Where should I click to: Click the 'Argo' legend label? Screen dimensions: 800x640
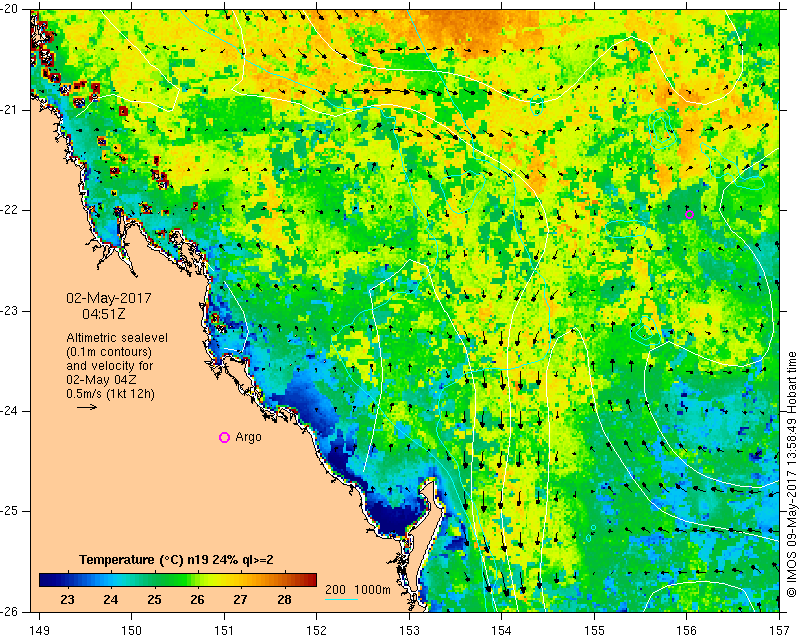(x=248, y=437)
